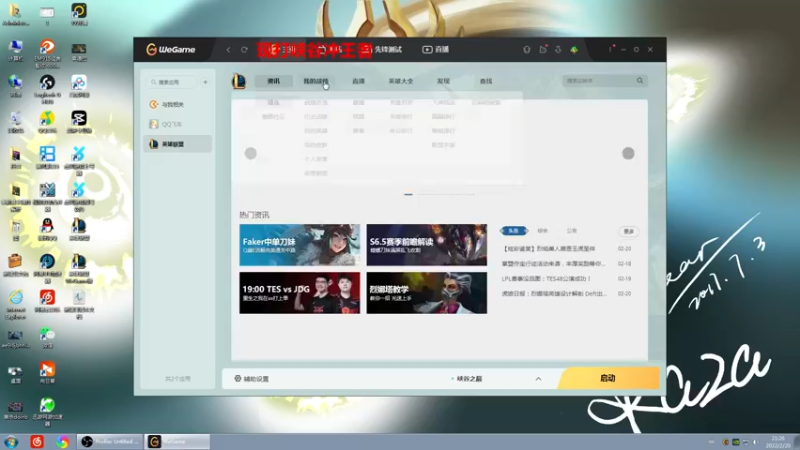
Task: Open the main menu icon beside minimize
Action: click(610, 49)
